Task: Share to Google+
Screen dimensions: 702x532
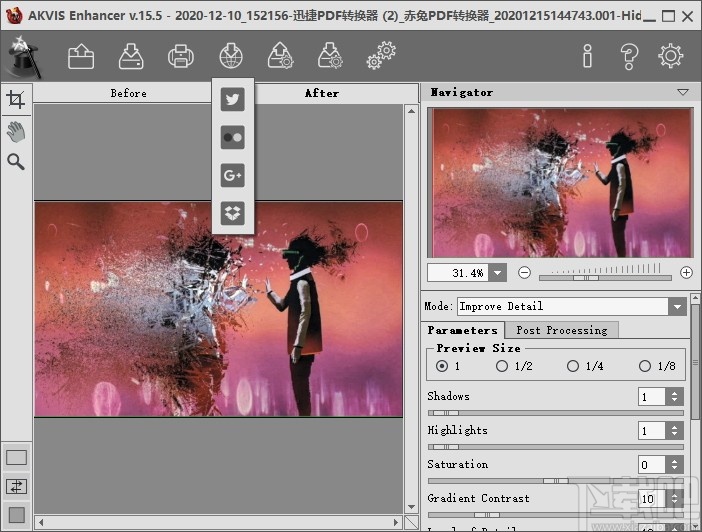Action: [233, 175]
